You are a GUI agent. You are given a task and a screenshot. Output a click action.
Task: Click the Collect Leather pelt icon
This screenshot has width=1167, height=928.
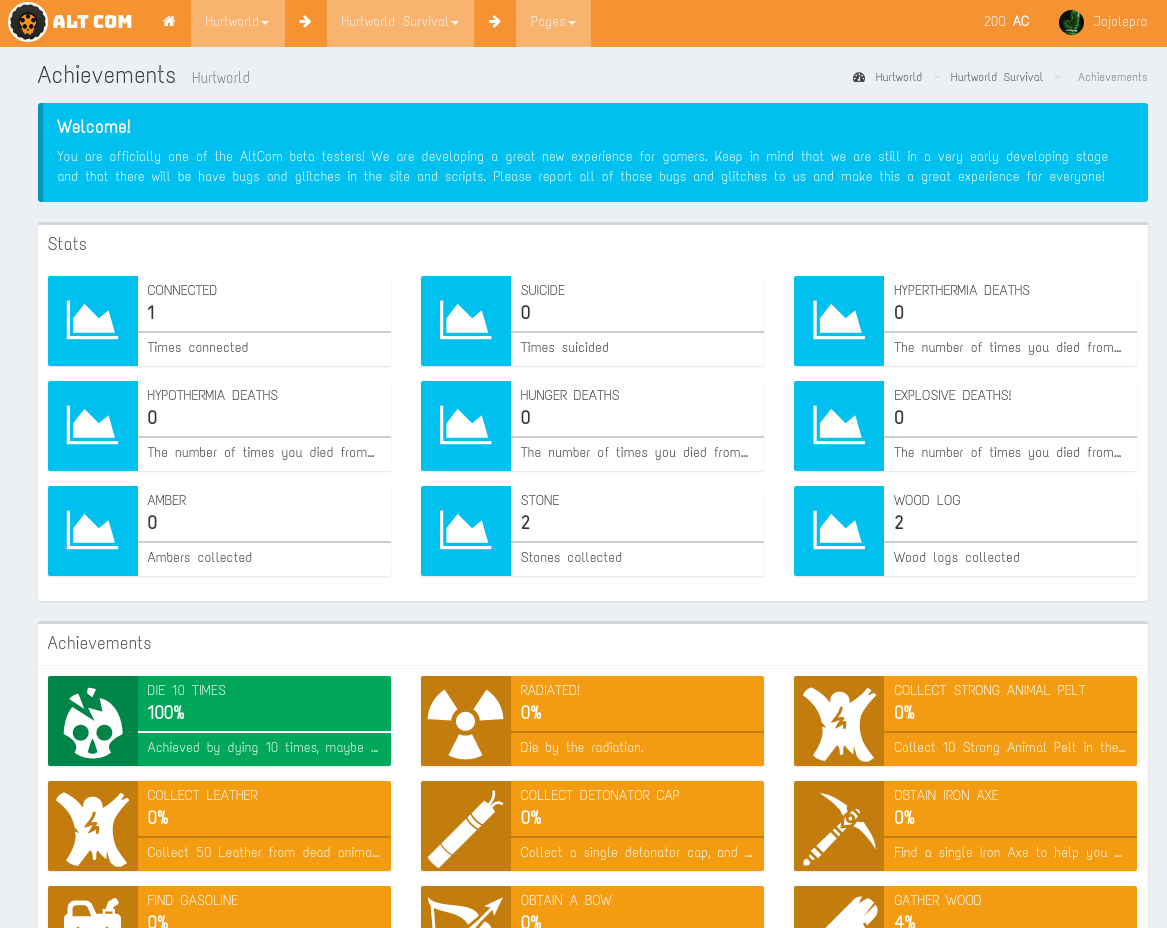(92, 826)
